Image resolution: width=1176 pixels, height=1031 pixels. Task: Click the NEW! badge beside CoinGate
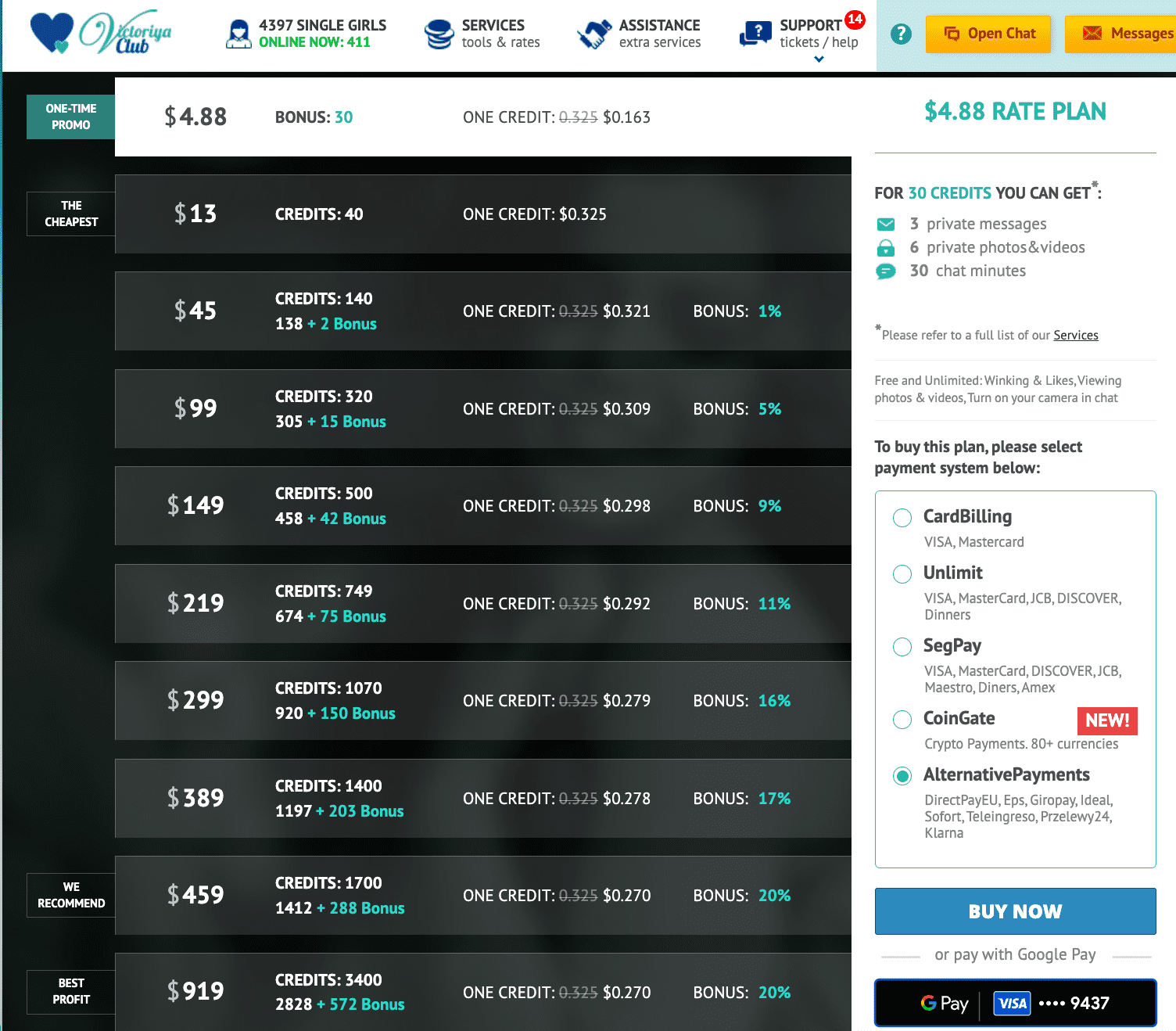click(x=1106, y=720)
